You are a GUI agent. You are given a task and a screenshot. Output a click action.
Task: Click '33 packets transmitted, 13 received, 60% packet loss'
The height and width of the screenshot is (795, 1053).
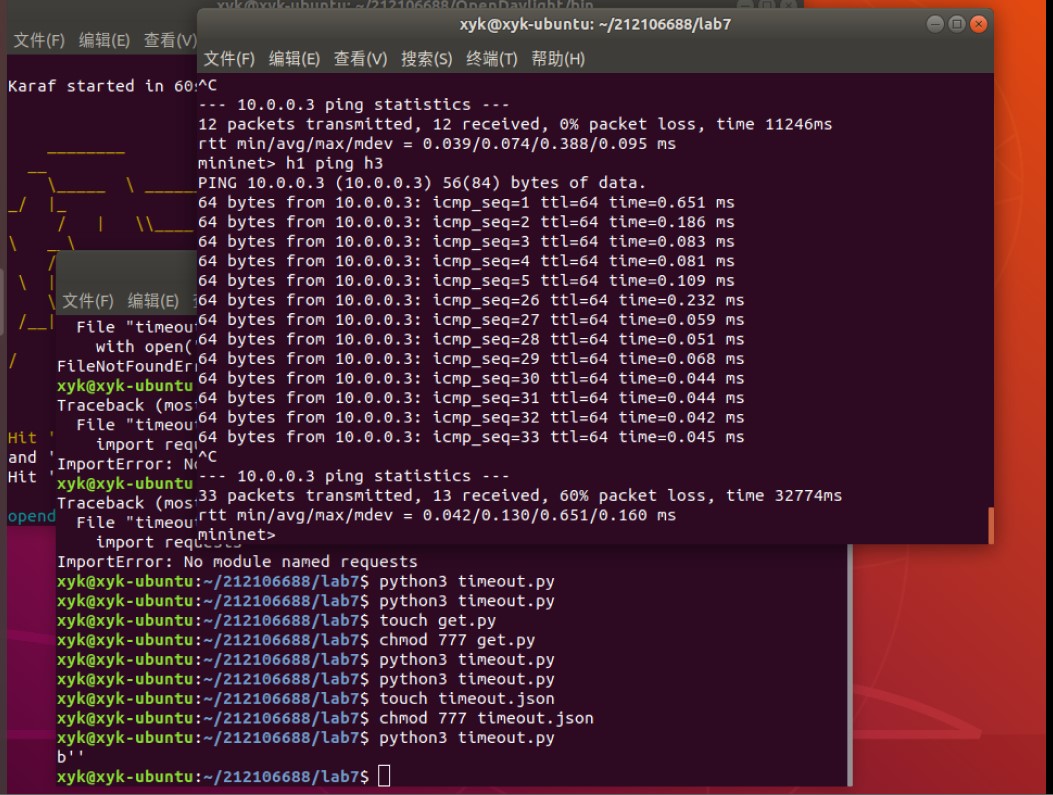[520, 496]
